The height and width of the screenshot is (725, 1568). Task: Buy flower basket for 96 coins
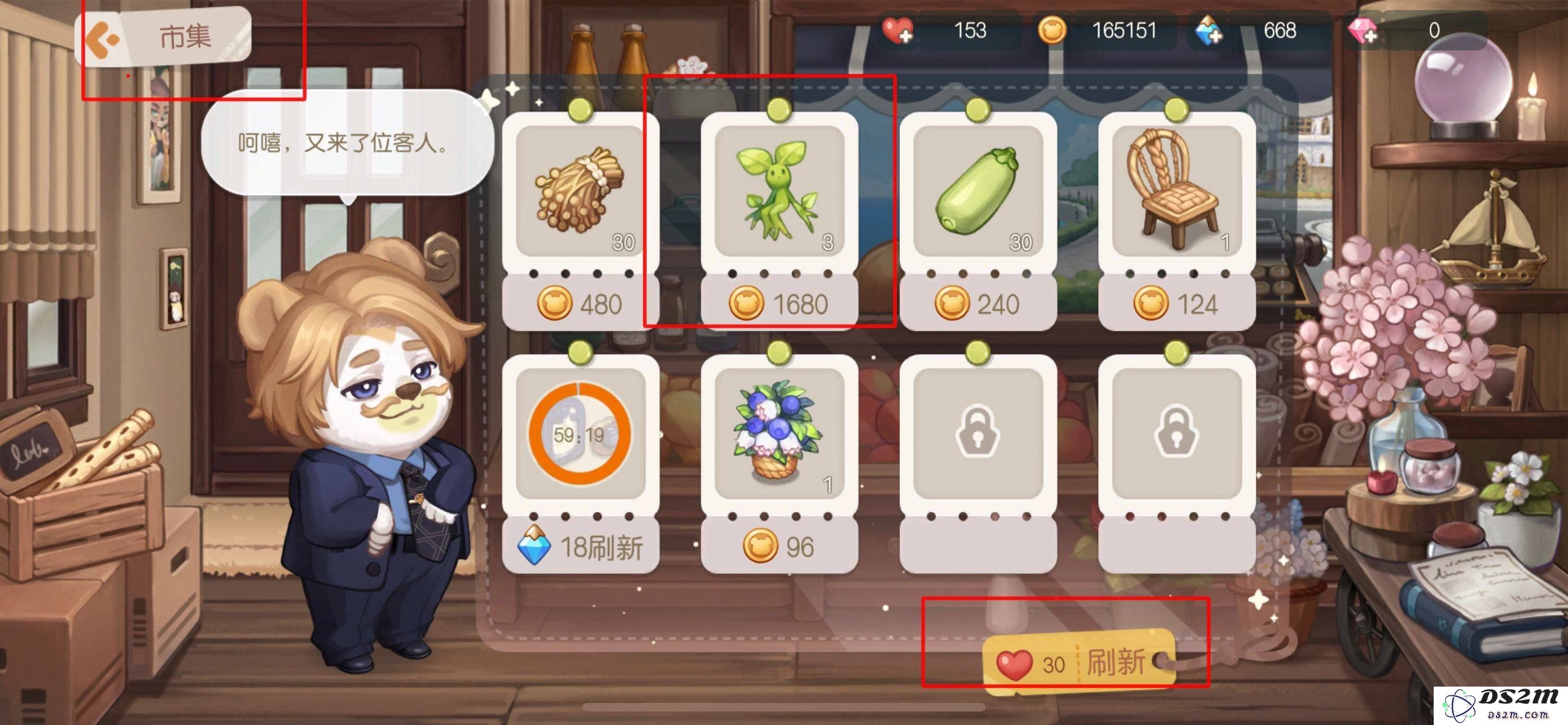tap(779, 546)
